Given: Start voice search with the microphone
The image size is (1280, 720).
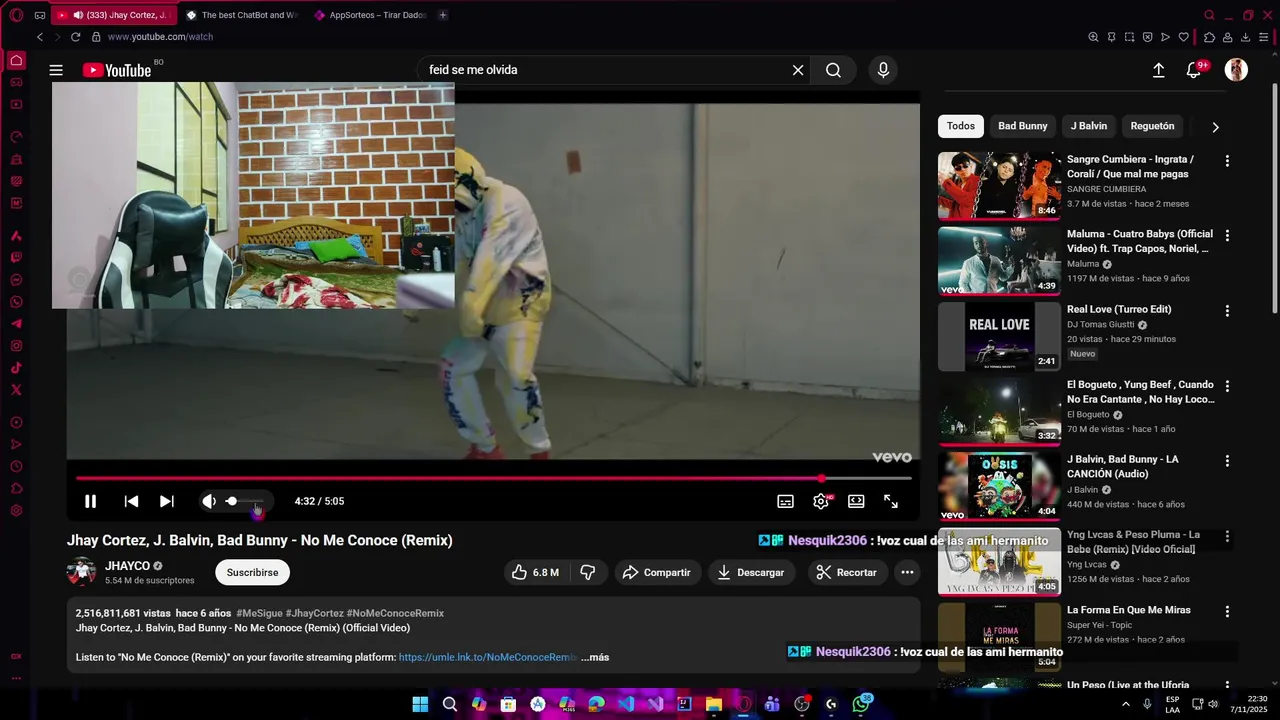Looking at the screenshot, I should coord(883,70).
